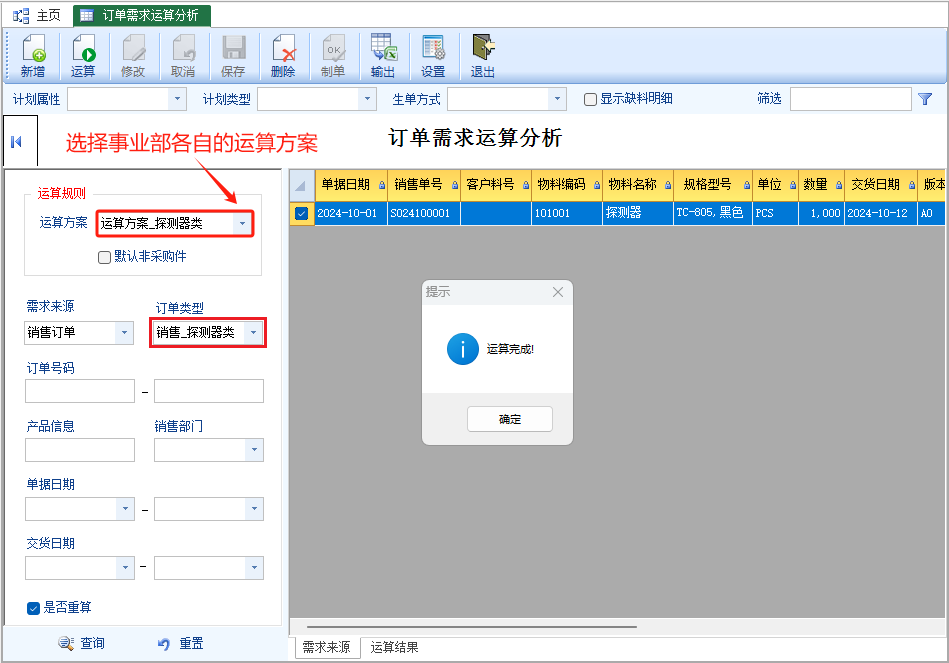Click cell PCS

coord(775,213)
